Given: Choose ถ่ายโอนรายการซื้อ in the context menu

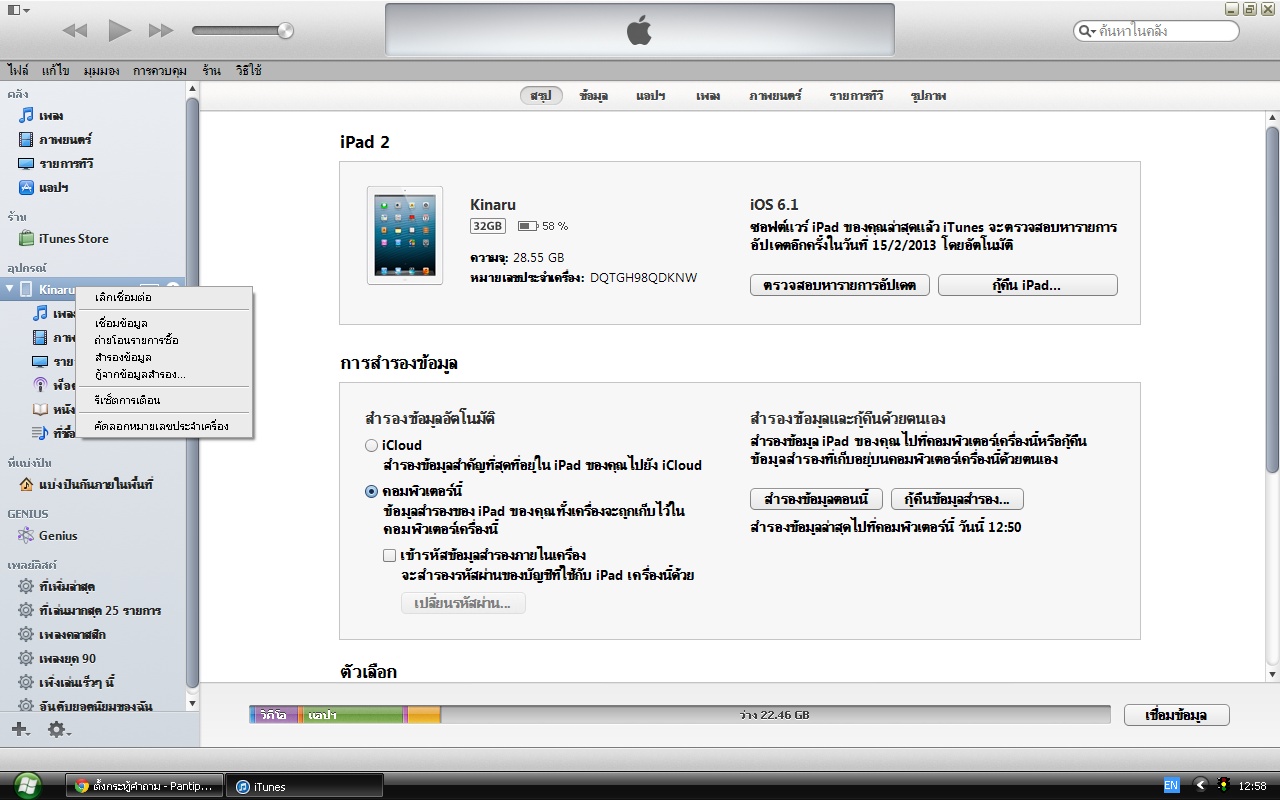Looking at the screenshot, I should click(166, 340).
